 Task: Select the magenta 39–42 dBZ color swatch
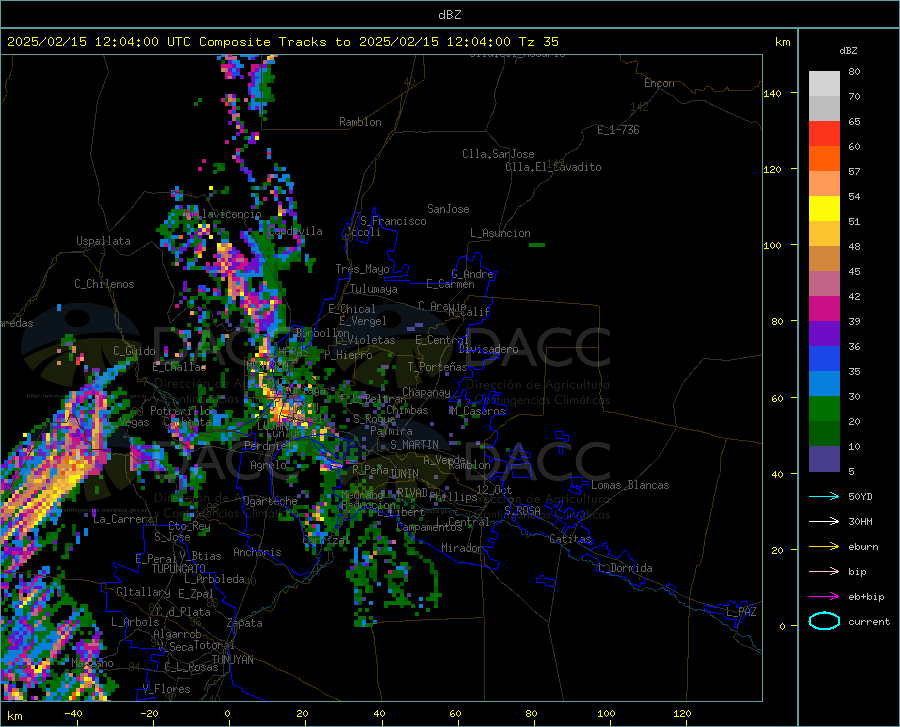(824, 309)
